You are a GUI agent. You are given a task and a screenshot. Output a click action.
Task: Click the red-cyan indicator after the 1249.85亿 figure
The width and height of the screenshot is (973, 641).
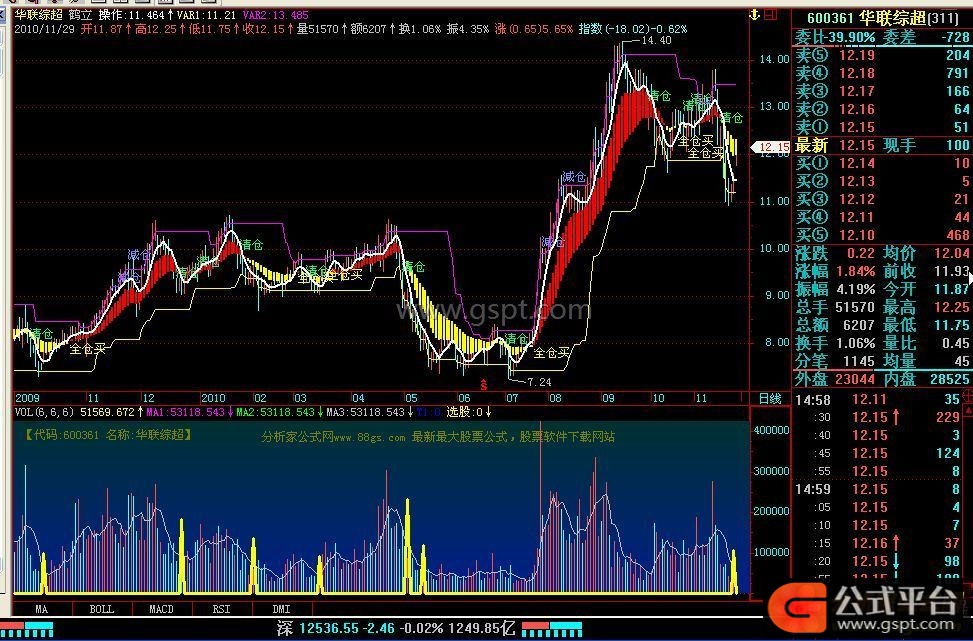tap(552, 629)
